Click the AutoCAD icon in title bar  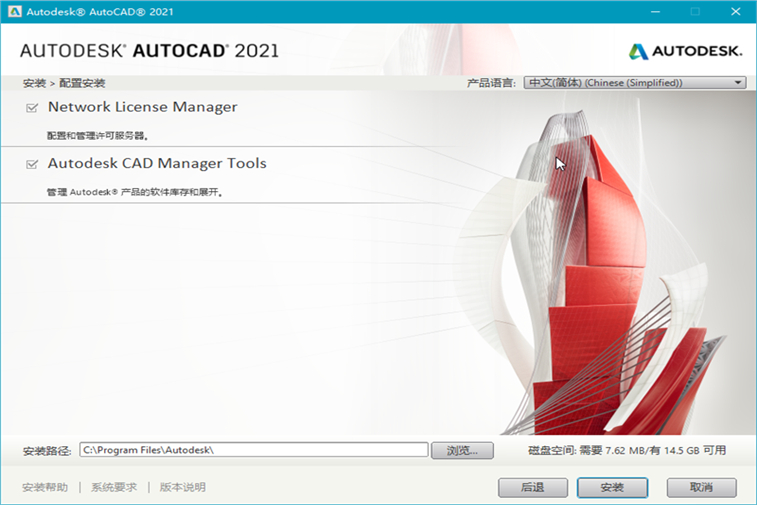[14, 11]
